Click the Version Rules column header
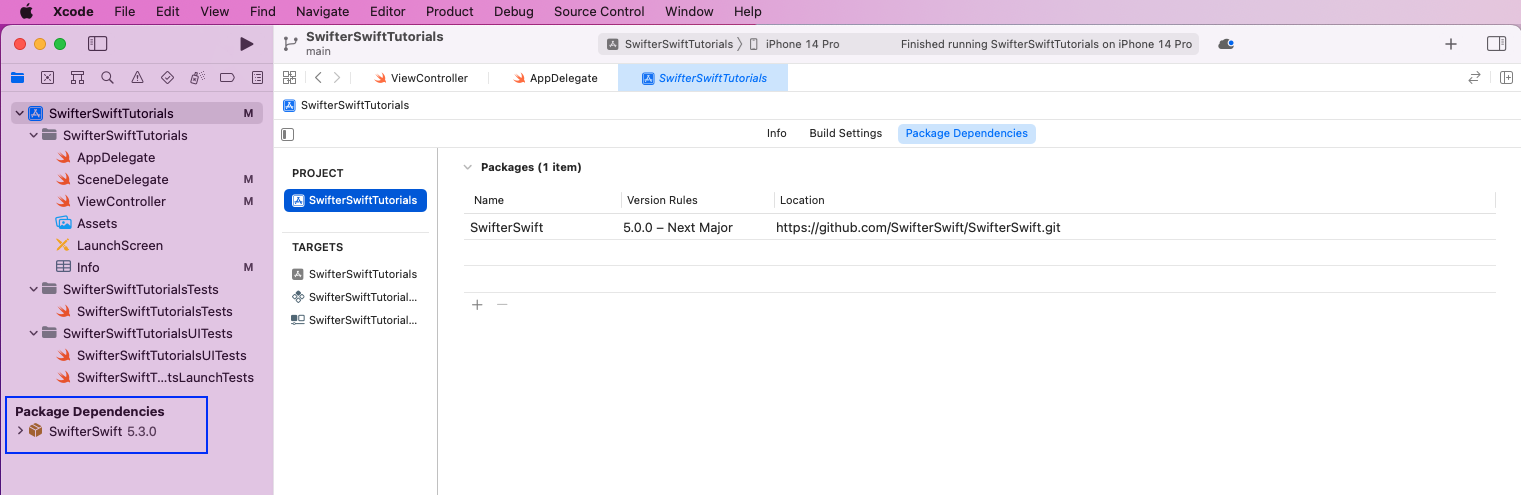The image size is (1521, 495). [662, 201]
